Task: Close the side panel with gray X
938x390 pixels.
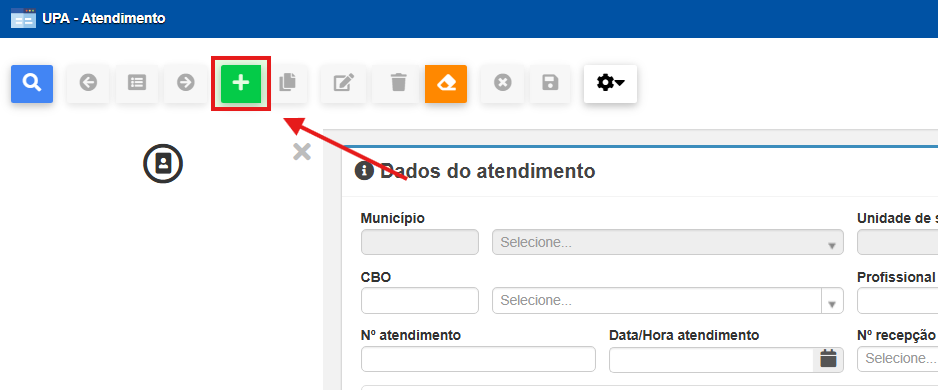Action: pyautogui.click(x=302, y=153)
